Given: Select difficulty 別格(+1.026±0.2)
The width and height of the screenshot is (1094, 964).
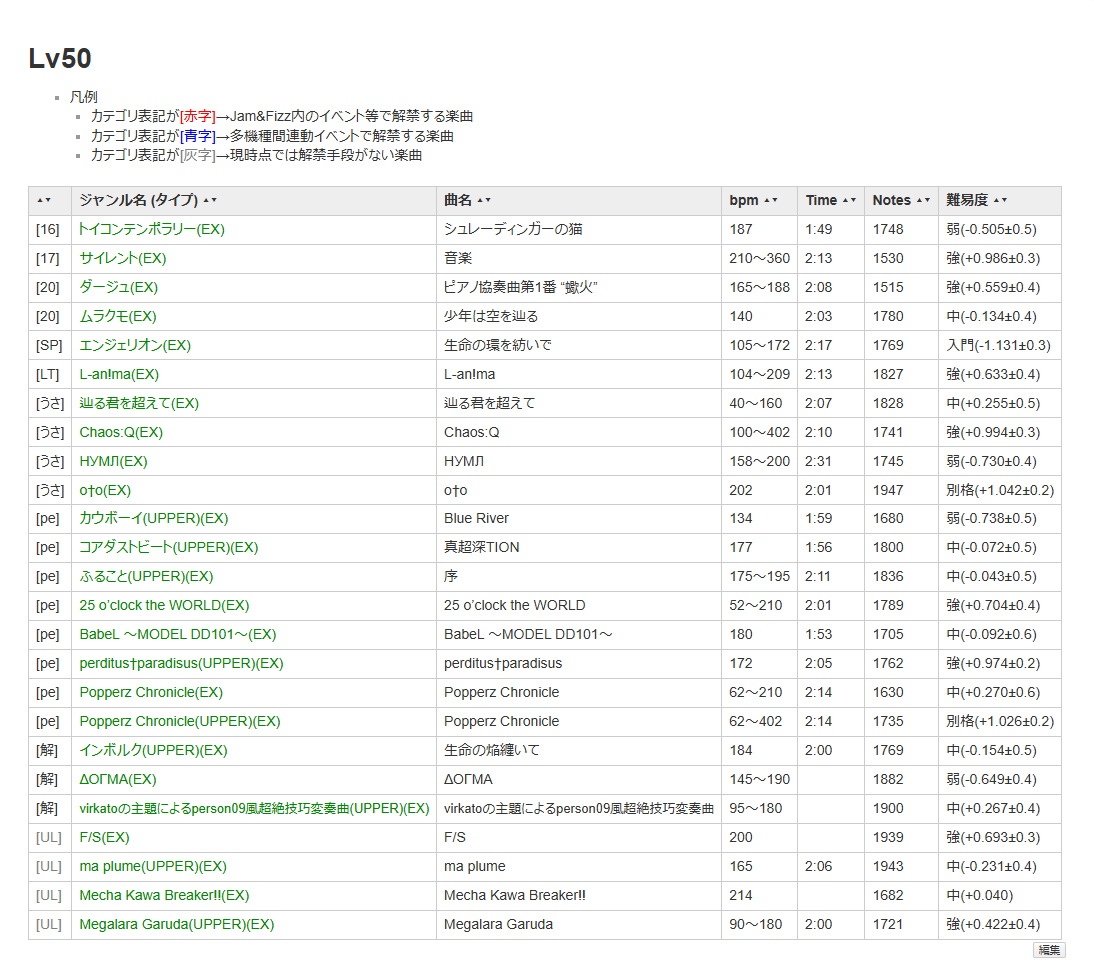Looking at the screenshot, I should 1000,721.
